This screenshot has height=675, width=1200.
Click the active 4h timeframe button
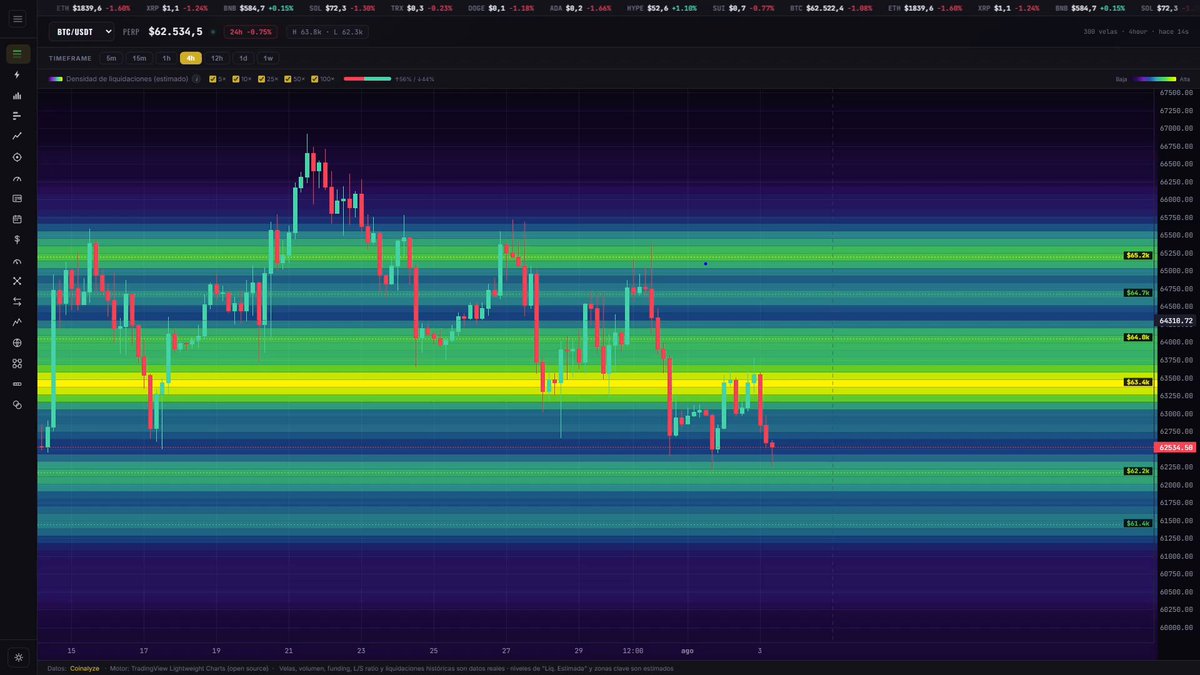[191, 58]
